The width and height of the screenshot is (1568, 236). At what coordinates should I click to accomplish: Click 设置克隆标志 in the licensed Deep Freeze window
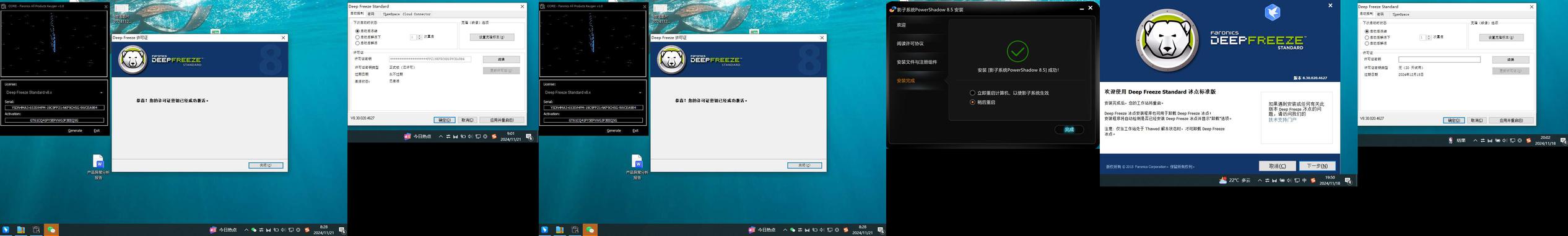click(x=492, y=37)
